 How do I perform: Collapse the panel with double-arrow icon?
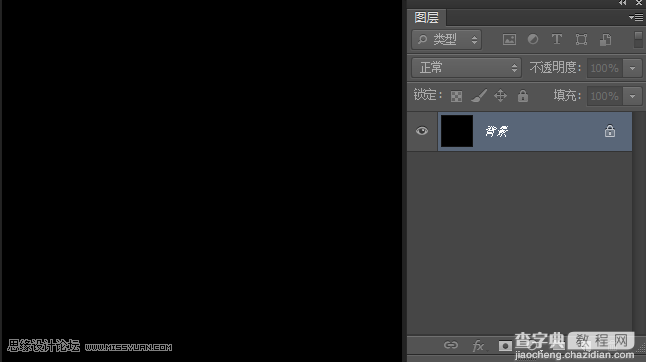coord(623,3)
